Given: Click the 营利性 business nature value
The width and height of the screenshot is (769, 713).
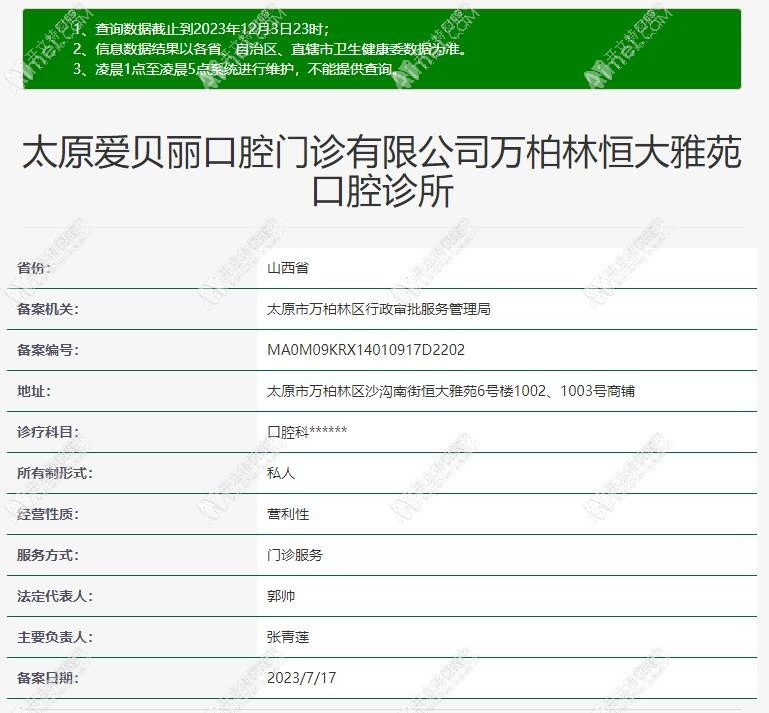Looking at the screenshot, I should tap(288, 514).
